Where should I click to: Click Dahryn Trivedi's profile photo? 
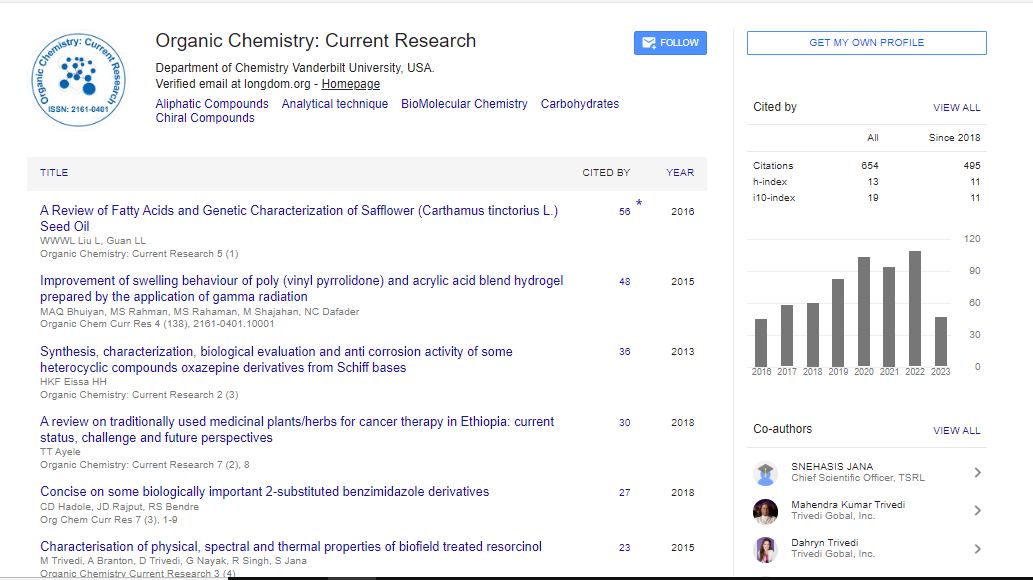765,549
